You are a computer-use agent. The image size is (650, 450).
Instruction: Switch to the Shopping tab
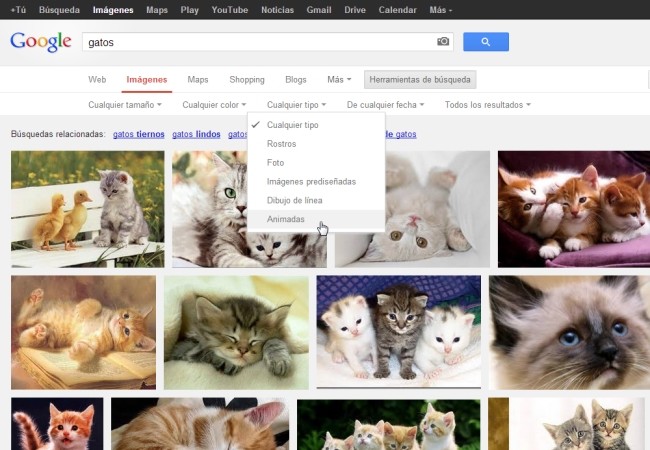(247, 80)
